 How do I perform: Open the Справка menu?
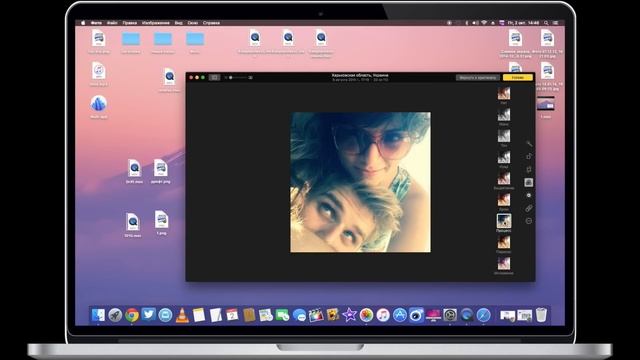[211, 23]
